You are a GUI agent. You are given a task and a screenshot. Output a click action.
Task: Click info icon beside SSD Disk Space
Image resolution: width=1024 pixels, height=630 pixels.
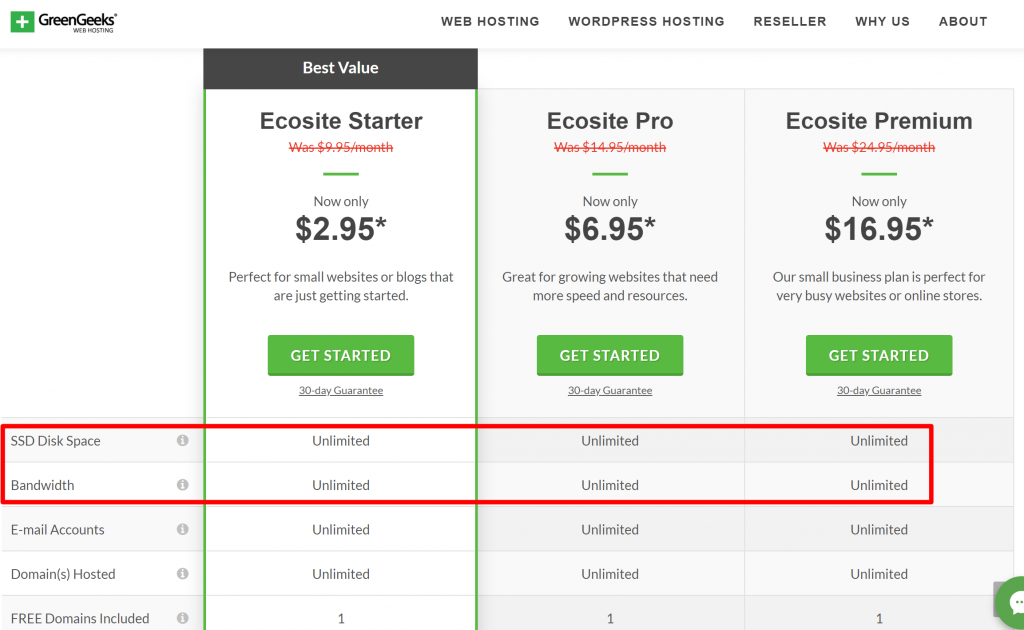click(182, 440)
